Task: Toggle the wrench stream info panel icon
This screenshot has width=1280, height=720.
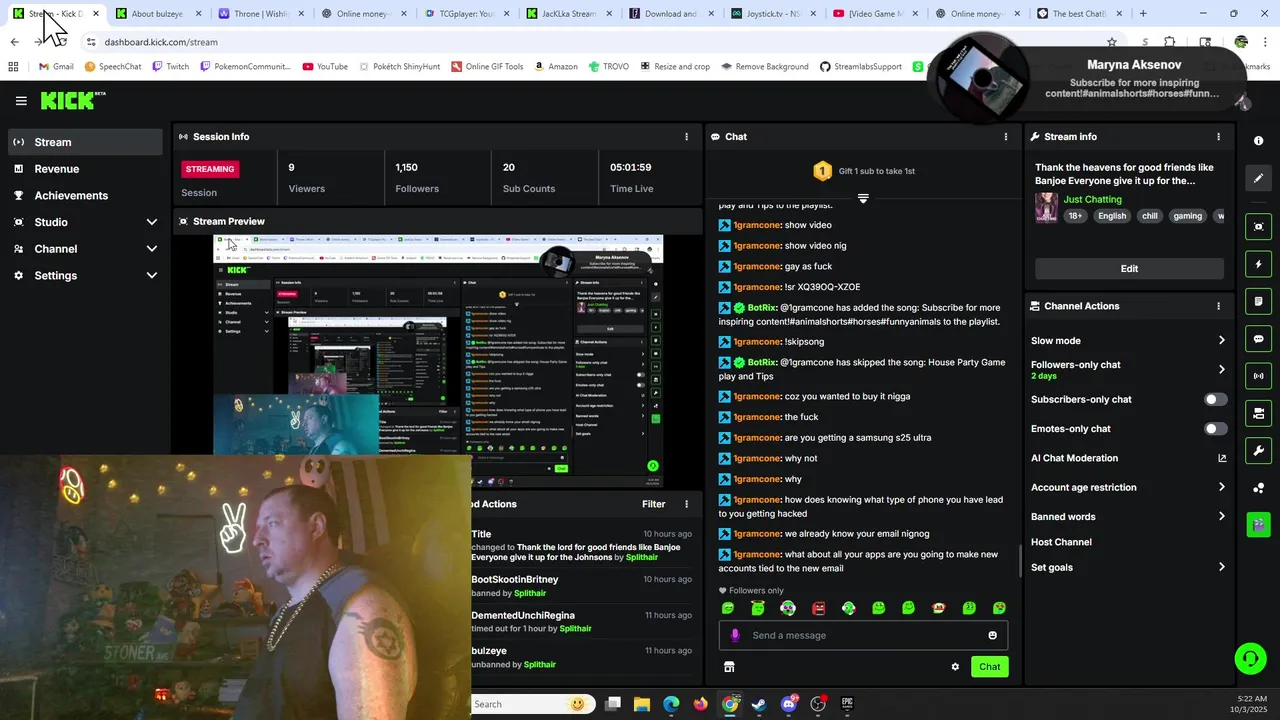Action: tap(1259, 450)
